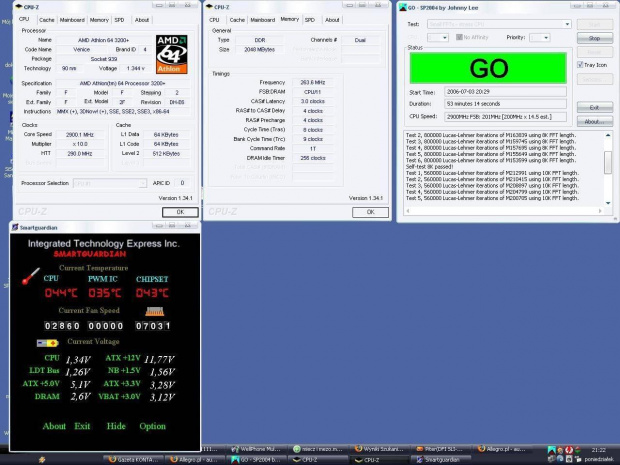Viewport: 620px width, 465px height.
Task: Click the red round system tray icon
Action: click(569, 450)
